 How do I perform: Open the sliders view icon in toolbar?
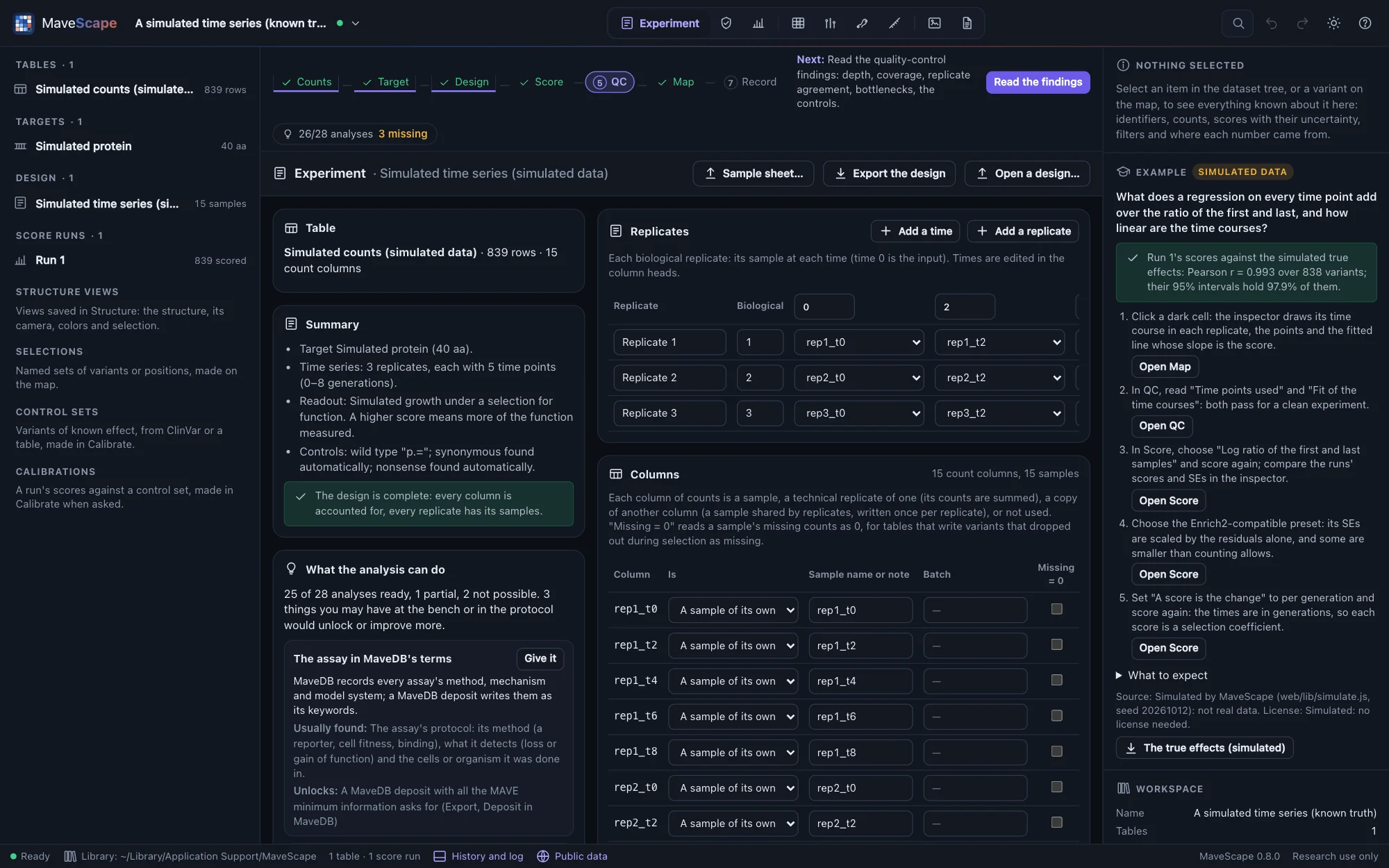click(830, 23)
